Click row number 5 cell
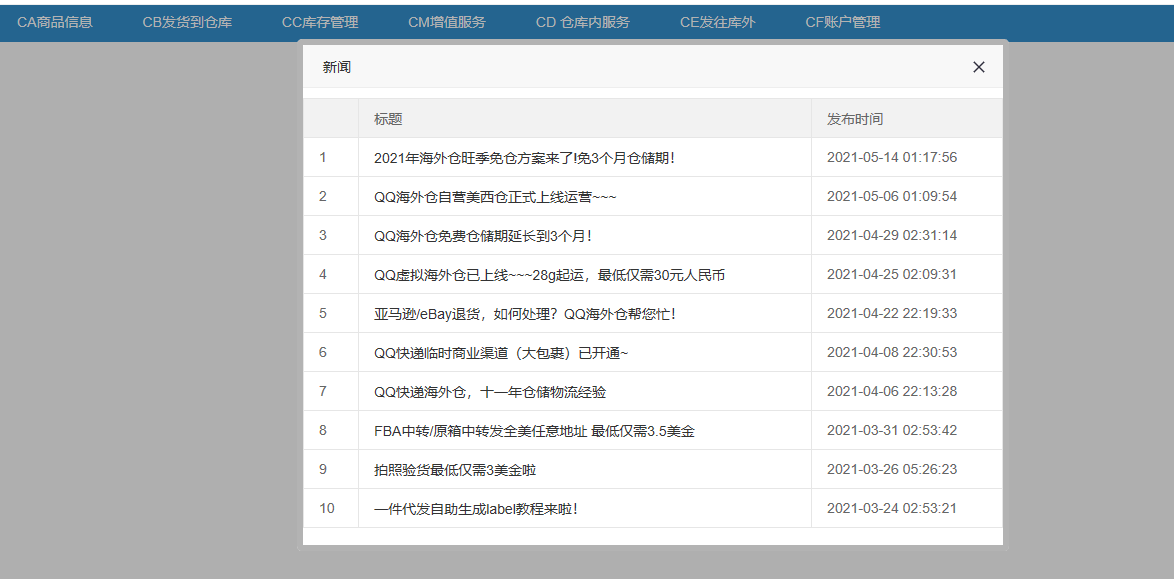 331,313
